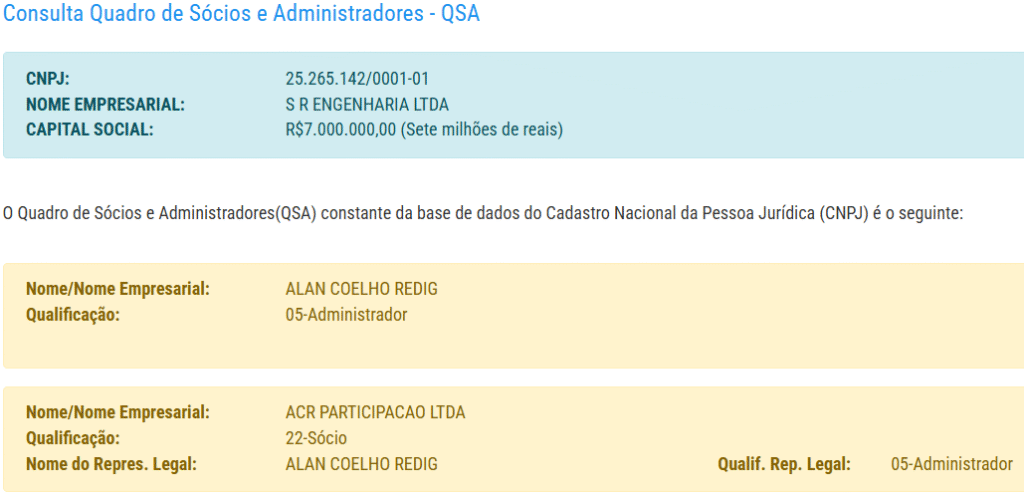This screenshot has width=1024, height=500.
Task: Select the CNPJ number 25.265.142/0001-01
Action: pyautogui.click(x=359, y=79)
